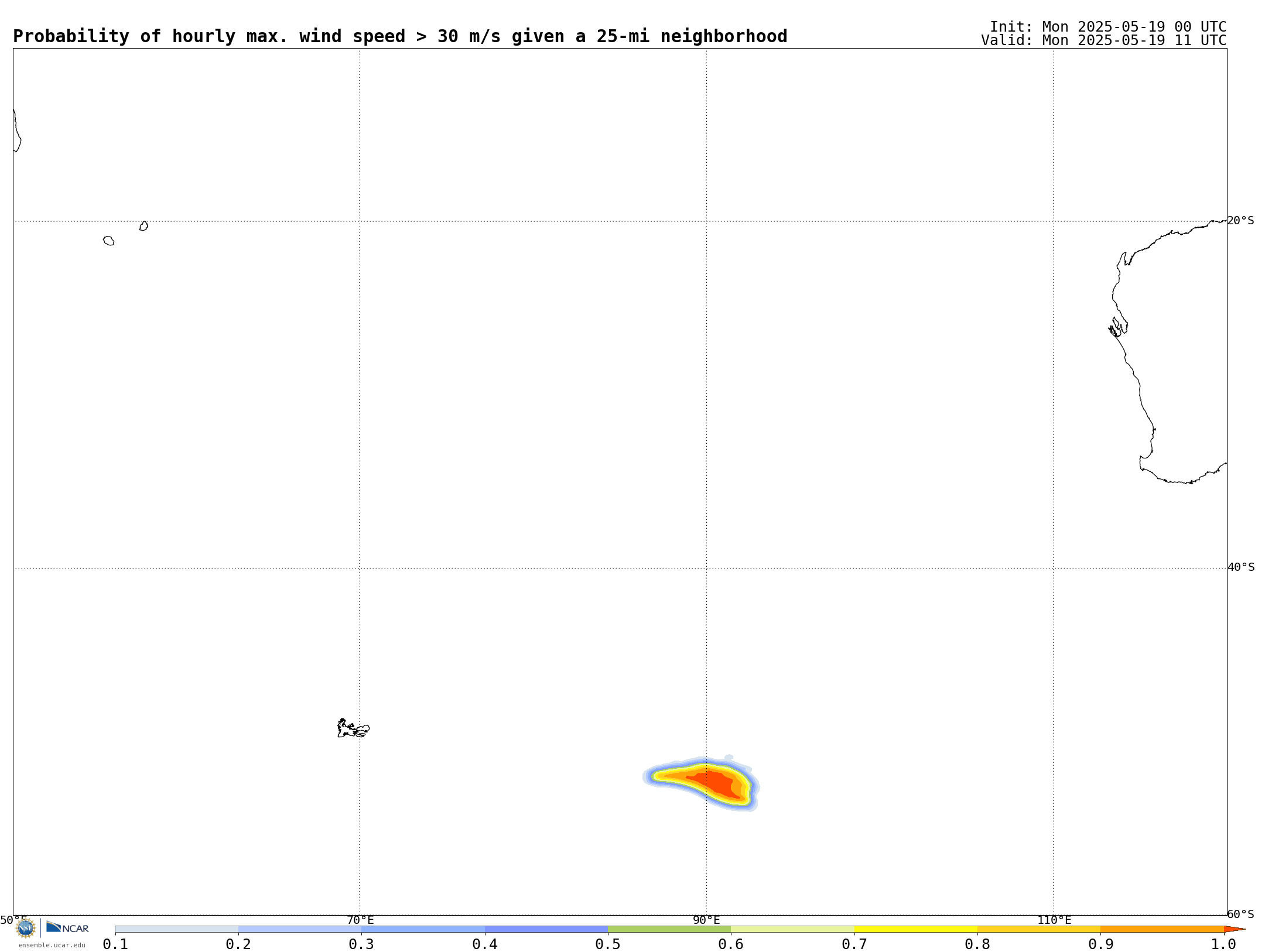Select the Valid: Mon 2025-05-19 11 UTC text

pyautogui.click(x=1104, y=40)
